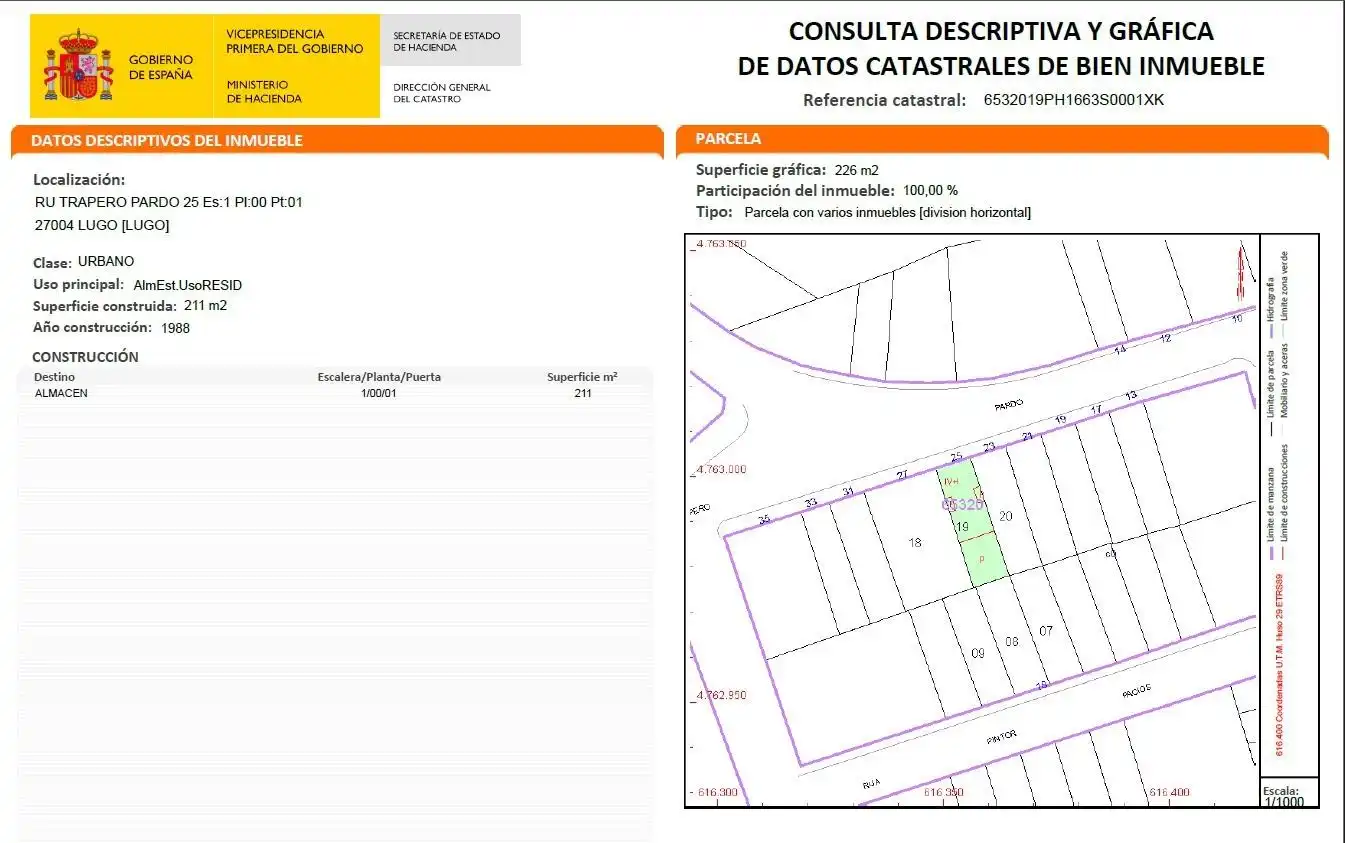Click 'DE DATOS CATASTRALES DE BIEN INMUEBLE' line

click(1001, 67)
